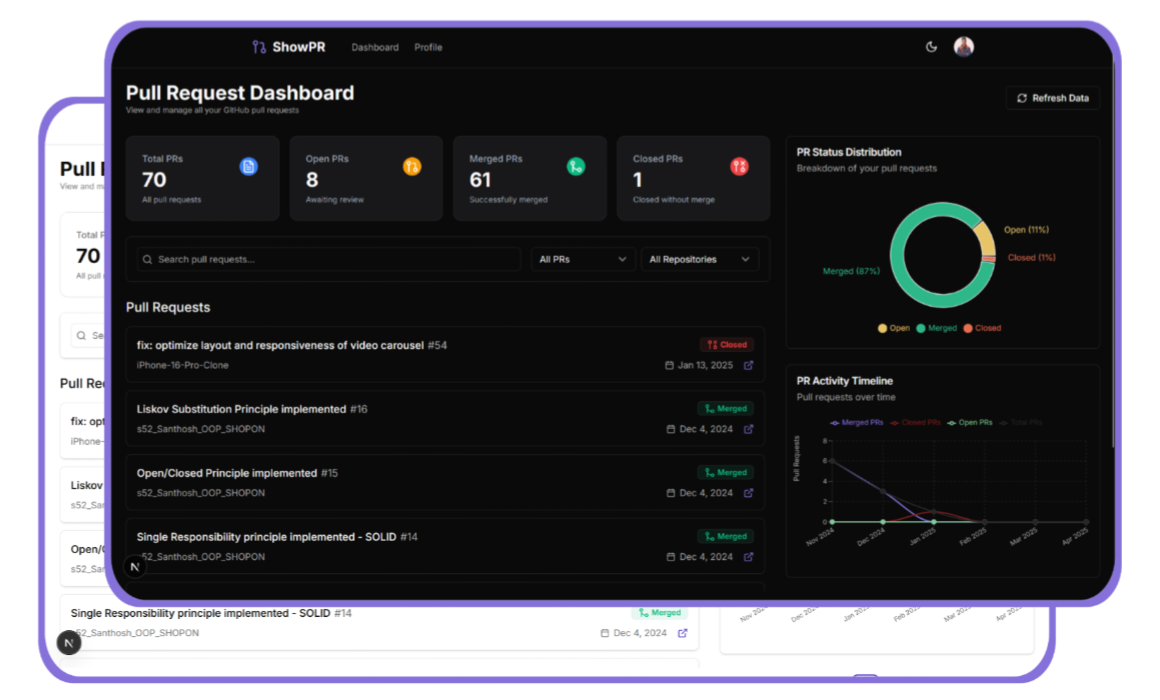The width and height of the screenshot is (1160, 700).
Task: Click the Closed status badge on PR #54
Action: pos(726,345)
